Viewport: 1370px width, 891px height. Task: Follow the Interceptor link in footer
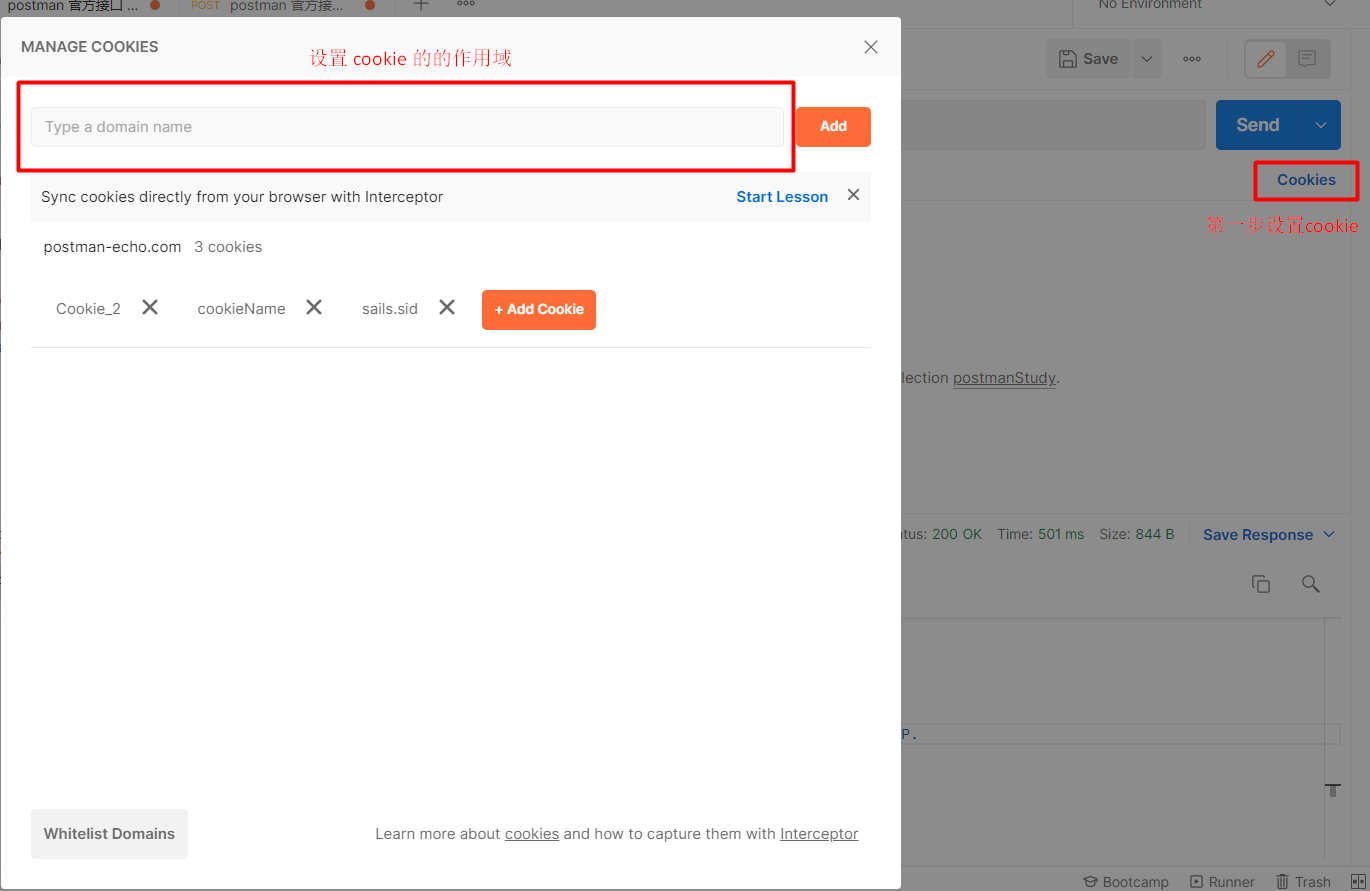tap(819, 834)
